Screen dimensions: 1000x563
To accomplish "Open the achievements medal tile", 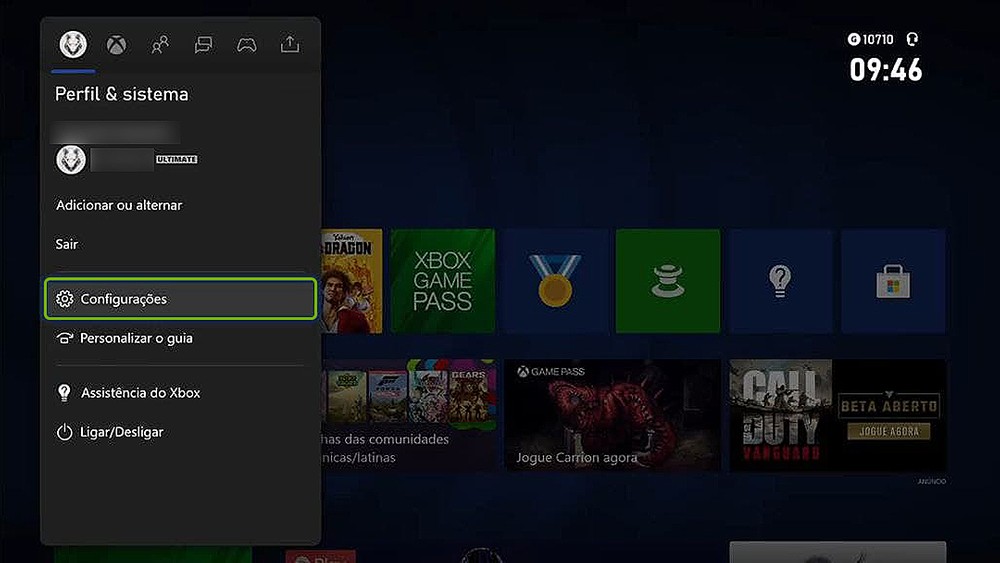I will 555,281.
